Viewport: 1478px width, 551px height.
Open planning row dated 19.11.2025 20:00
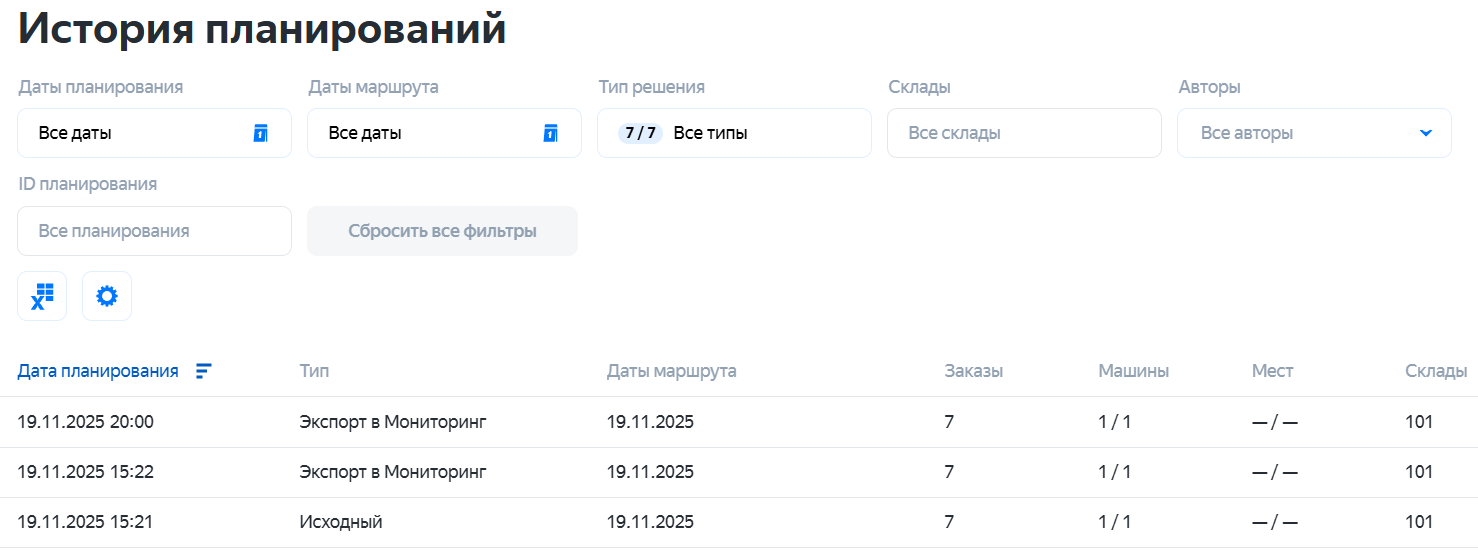86,422
